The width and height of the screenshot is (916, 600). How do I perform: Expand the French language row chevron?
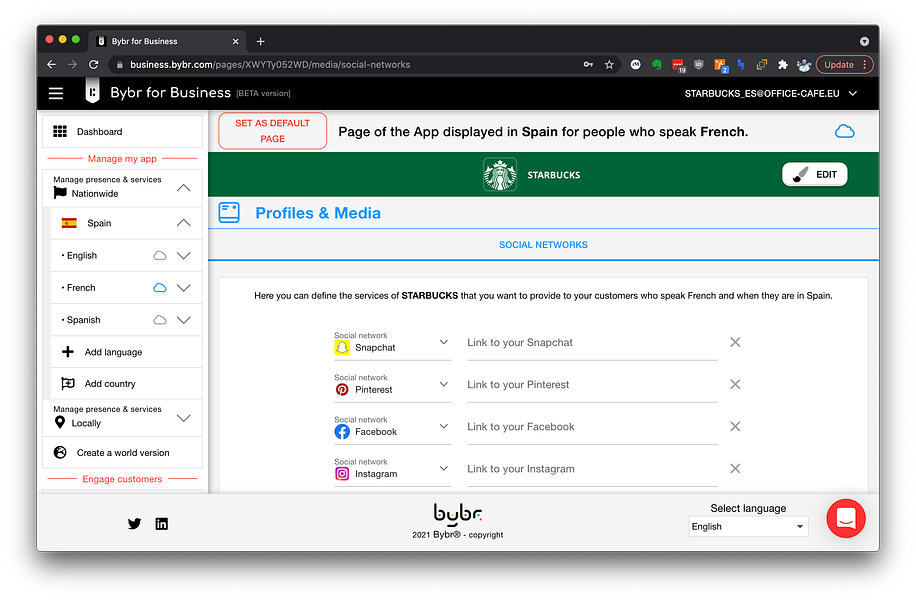click(183, 288)
